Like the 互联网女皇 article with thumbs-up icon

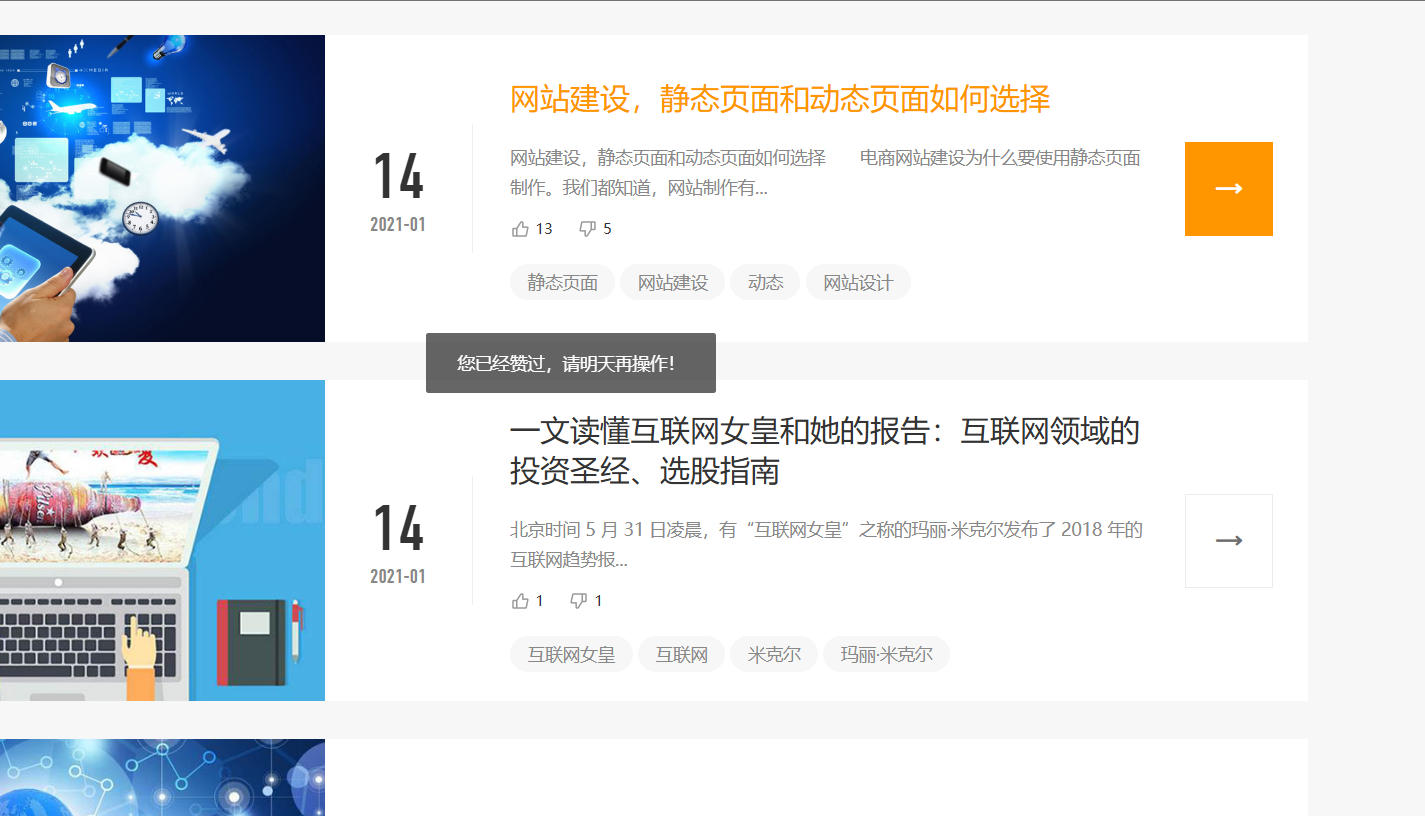coord(520,601)
